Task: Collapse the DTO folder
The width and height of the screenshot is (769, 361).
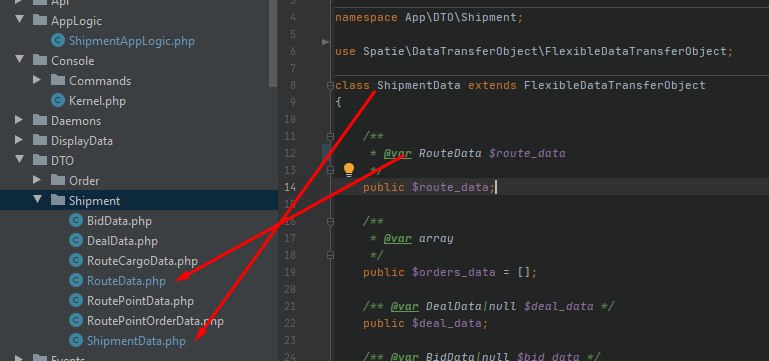Action: (x=20, y=160)
